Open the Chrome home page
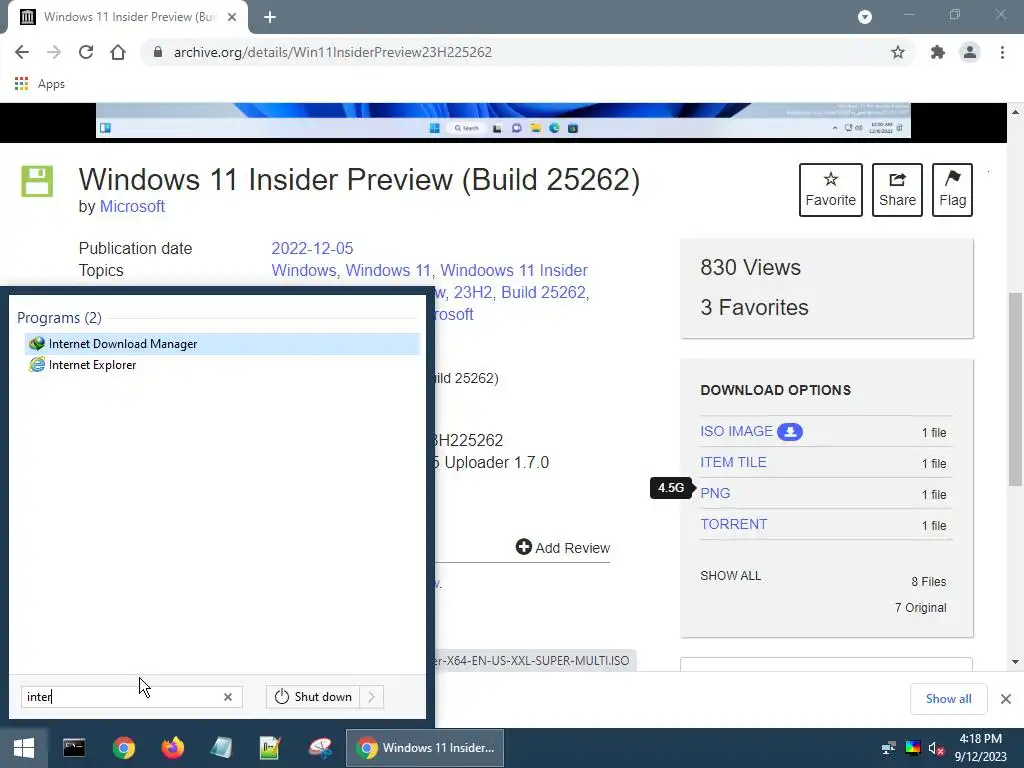1024x768 pixels. (118, 52)
